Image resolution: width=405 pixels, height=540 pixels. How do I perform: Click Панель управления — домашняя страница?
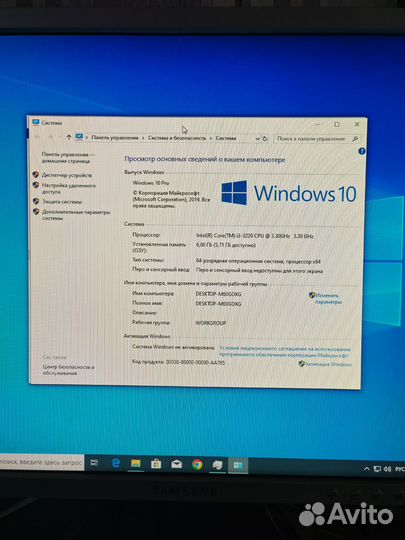[68, 158]
